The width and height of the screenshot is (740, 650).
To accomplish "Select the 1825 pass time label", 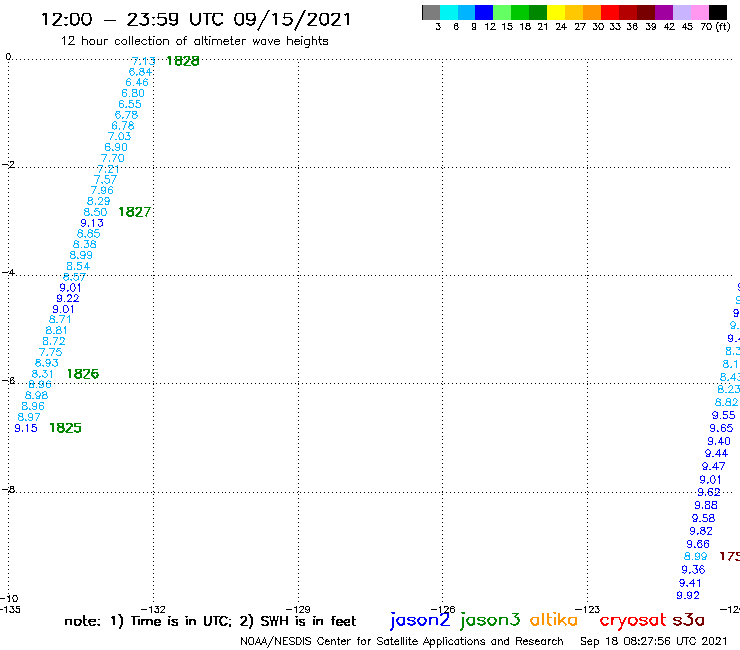I will pyautogui.click(x=65, y=428).
